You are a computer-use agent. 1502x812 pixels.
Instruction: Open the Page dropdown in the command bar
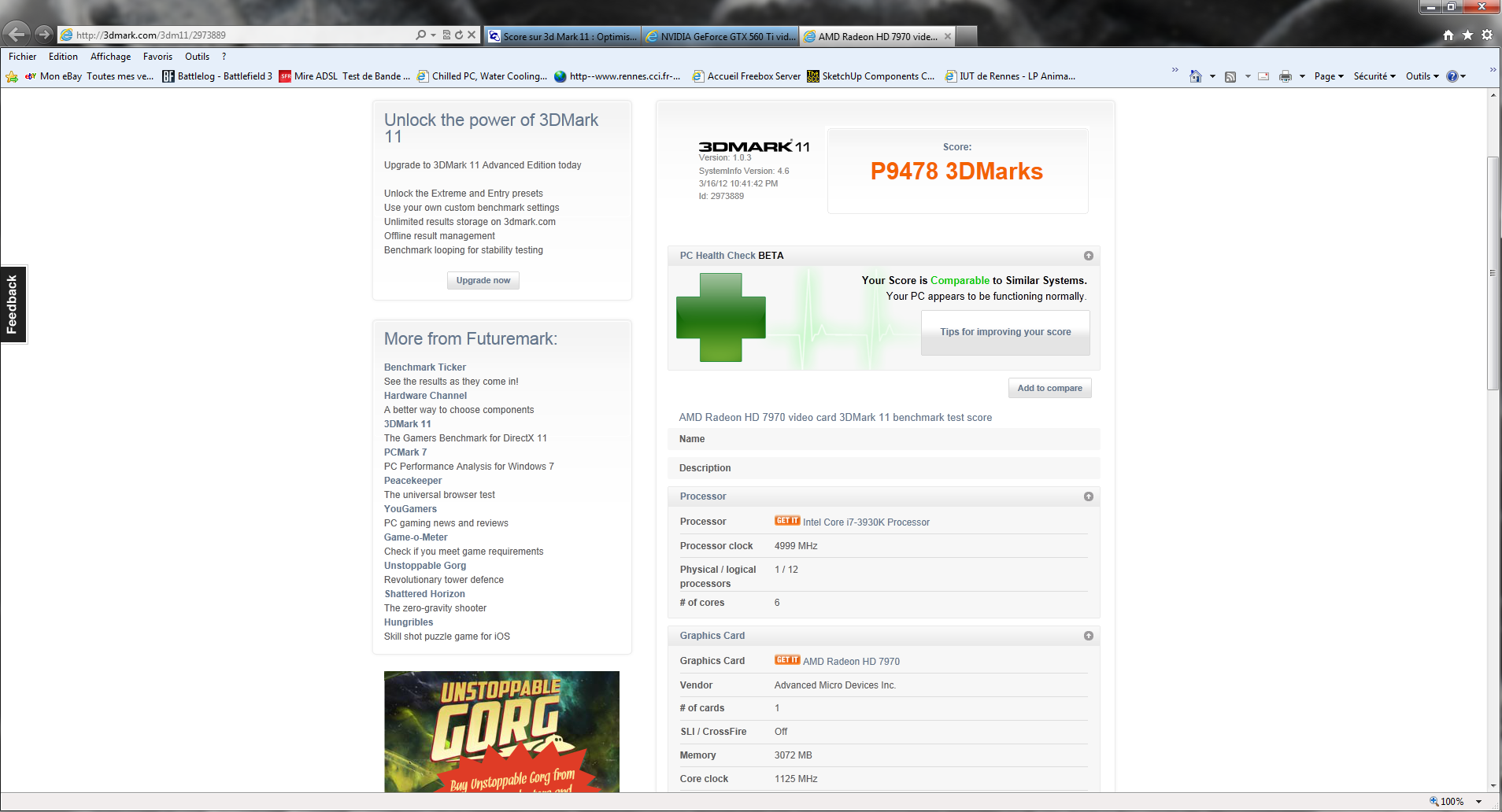coord(1328,76)
